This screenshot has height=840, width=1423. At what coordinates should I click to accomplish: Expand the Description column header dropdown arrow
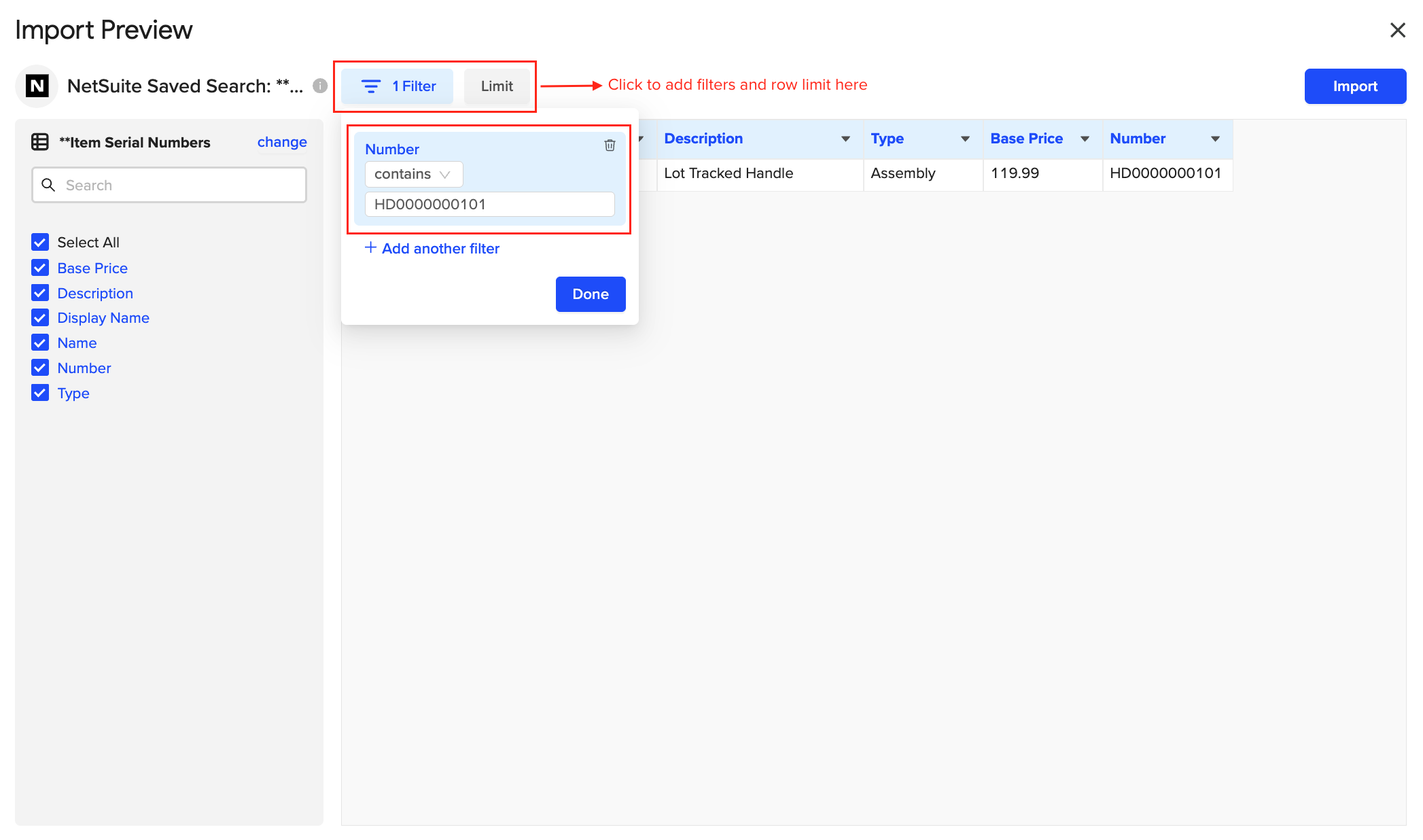click(845, 139)
